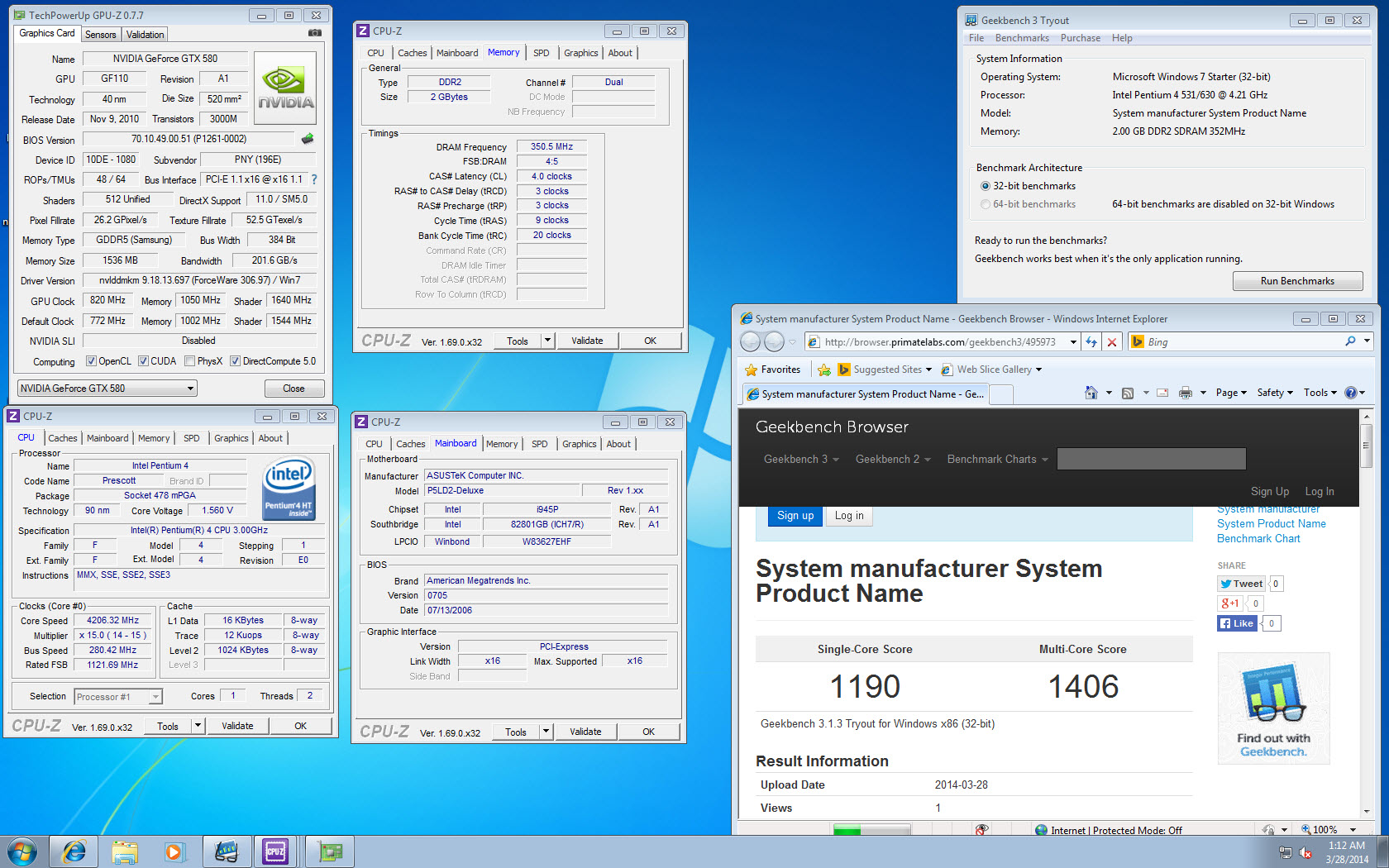The height and width of the screenshot is (868, 1389).
Task: Click the Internet Explorer back arrow button
Action: (750, 341)
